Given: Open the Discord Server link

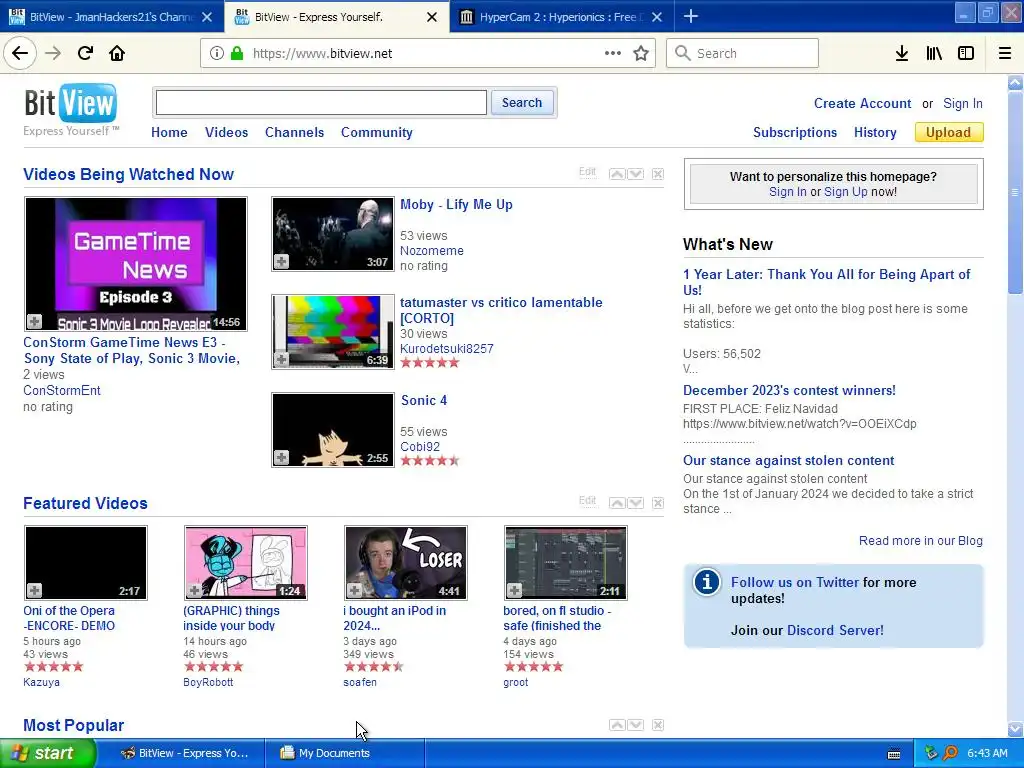Looking at the screenshot, I should (x=835, y=630).
